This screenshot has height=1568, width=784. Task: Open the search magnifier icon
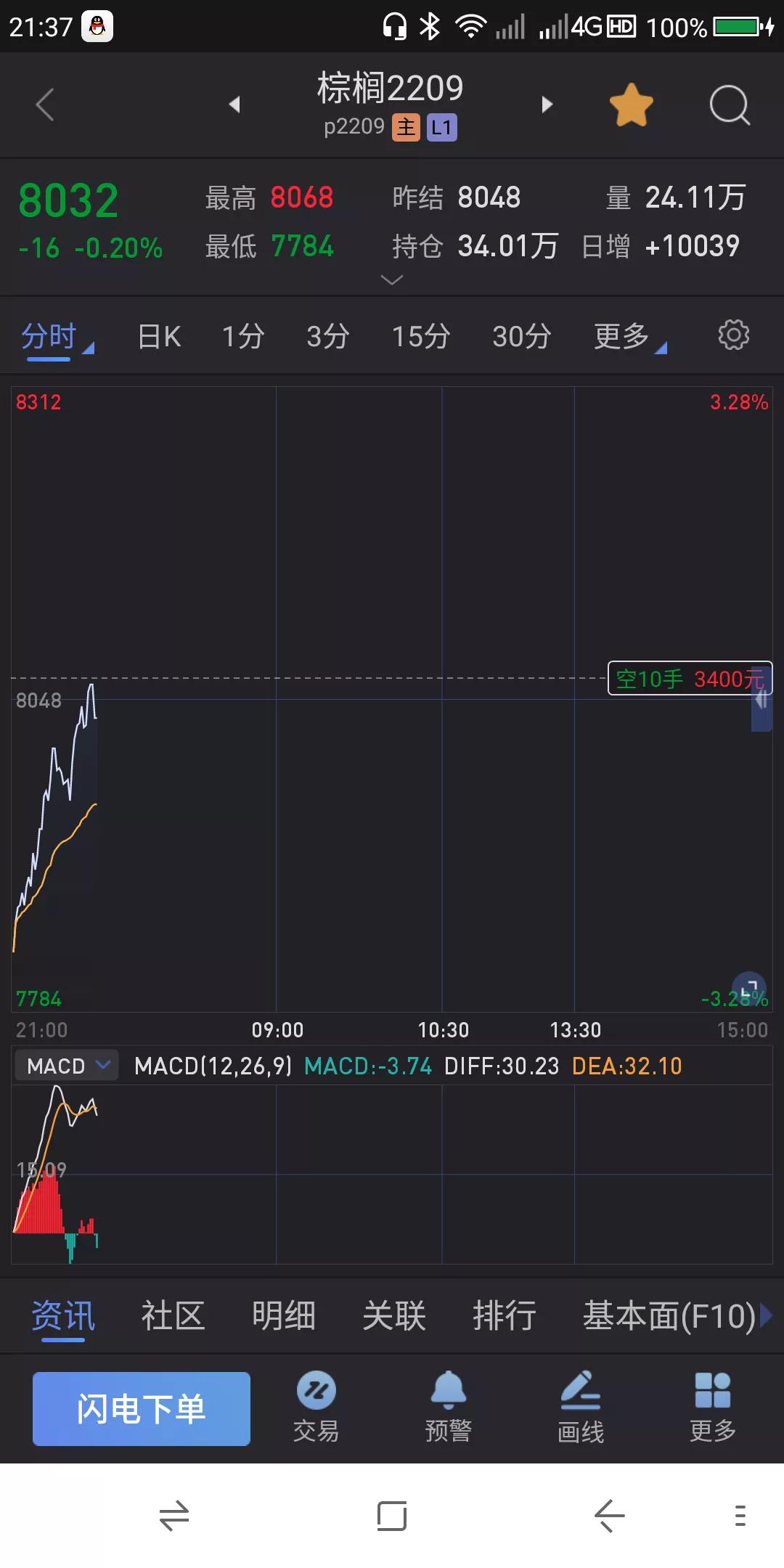click(730, 105)
